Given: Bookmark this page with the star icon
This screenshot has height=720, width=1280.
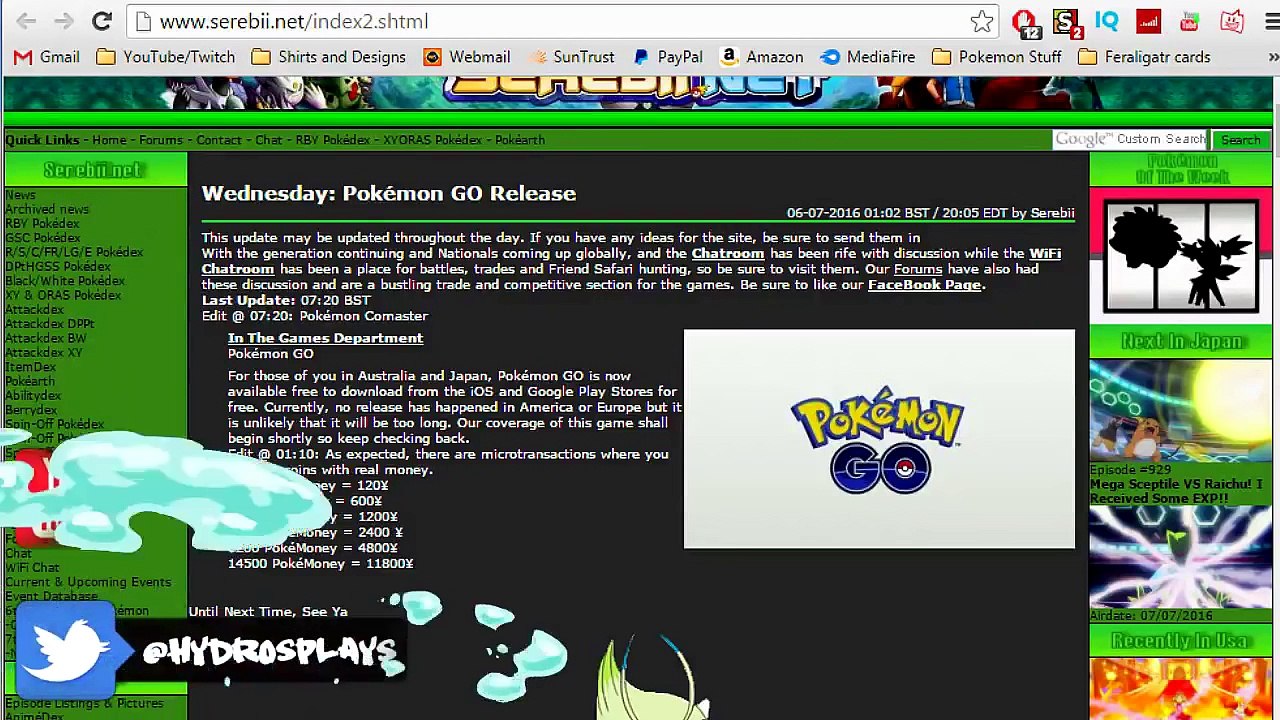Looking at the screenshot, I should [x=981, y=21].
